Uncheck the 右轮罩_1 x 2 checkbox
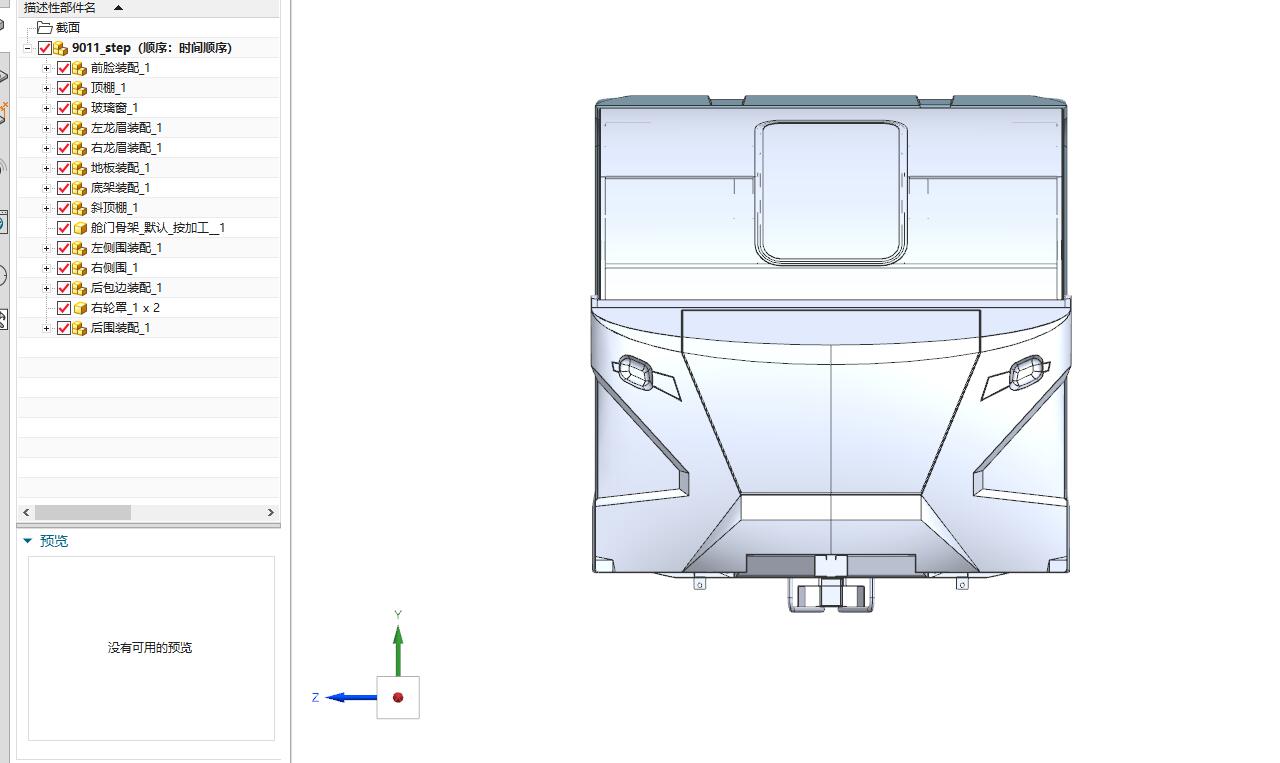The height and width of the screenshot is (763, 1280). pos(64,308)
